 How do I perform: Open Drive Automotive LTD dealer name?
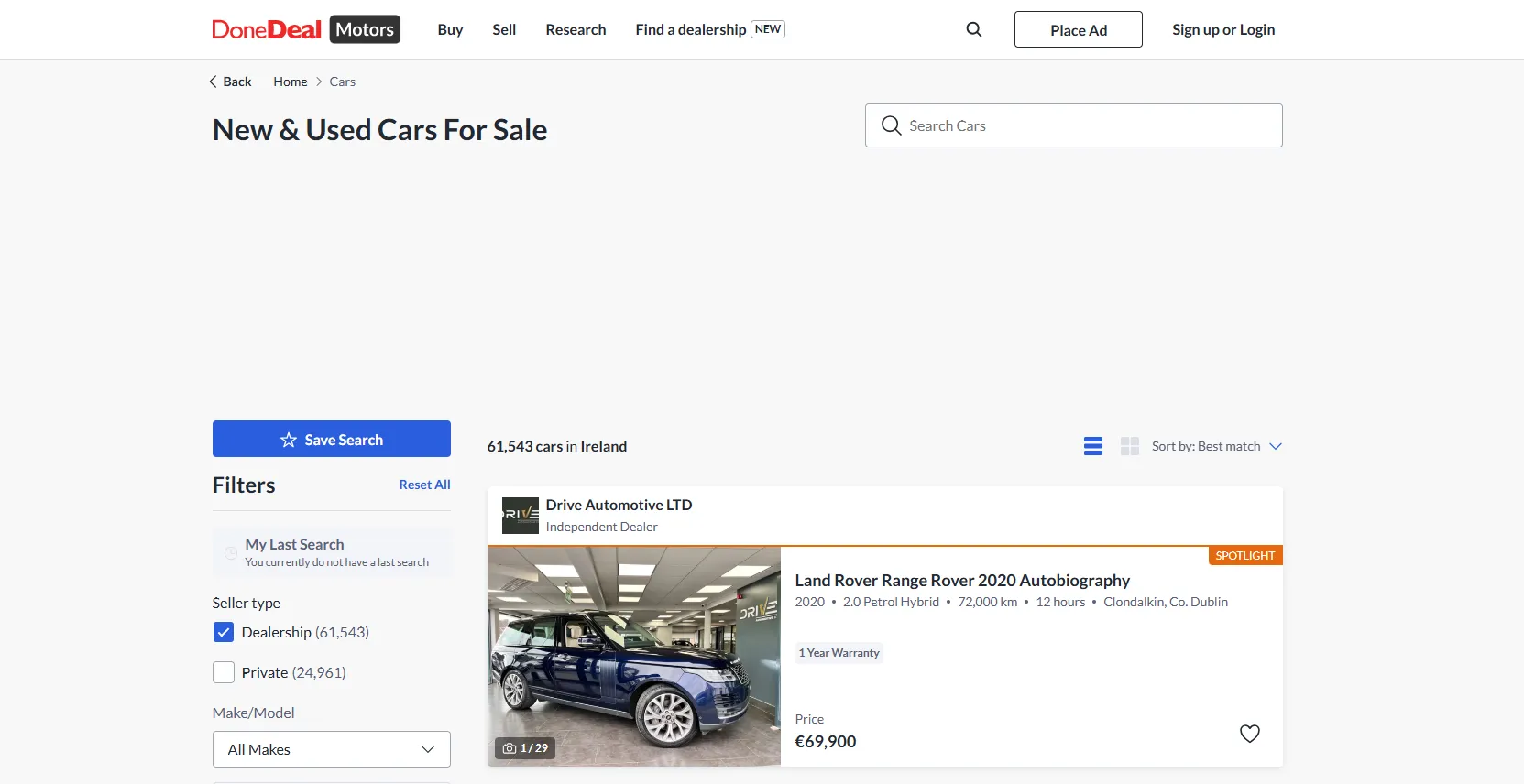pyautogui.click(x=619, y=505)
